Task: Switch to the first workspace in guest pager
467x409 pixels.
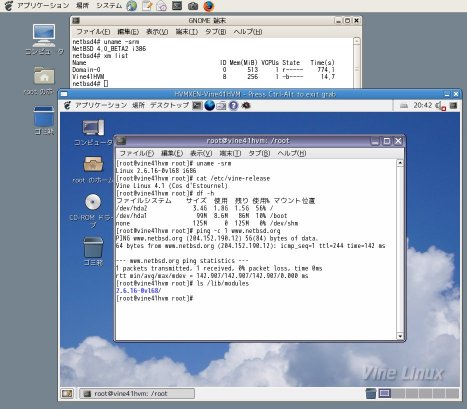Action: 384,393
